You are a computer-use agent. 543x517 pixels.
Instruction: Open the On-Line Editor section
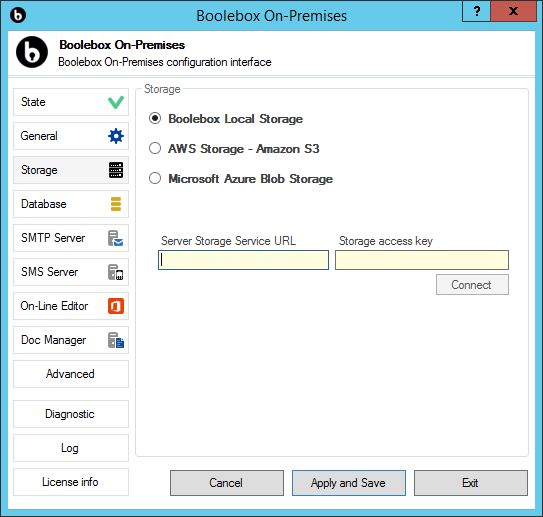pyautogui.click(x=71, y=306)
